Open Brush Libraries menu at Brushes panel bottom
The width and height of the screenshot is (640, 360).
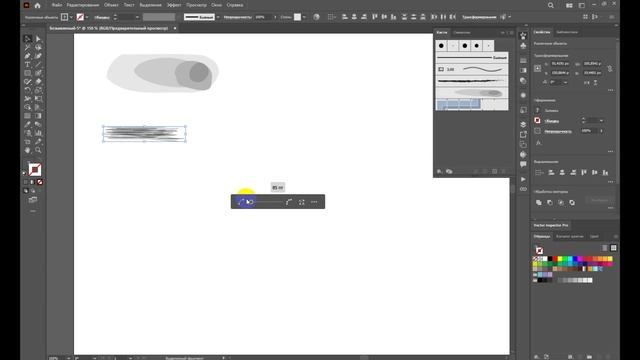pos(440,171)
